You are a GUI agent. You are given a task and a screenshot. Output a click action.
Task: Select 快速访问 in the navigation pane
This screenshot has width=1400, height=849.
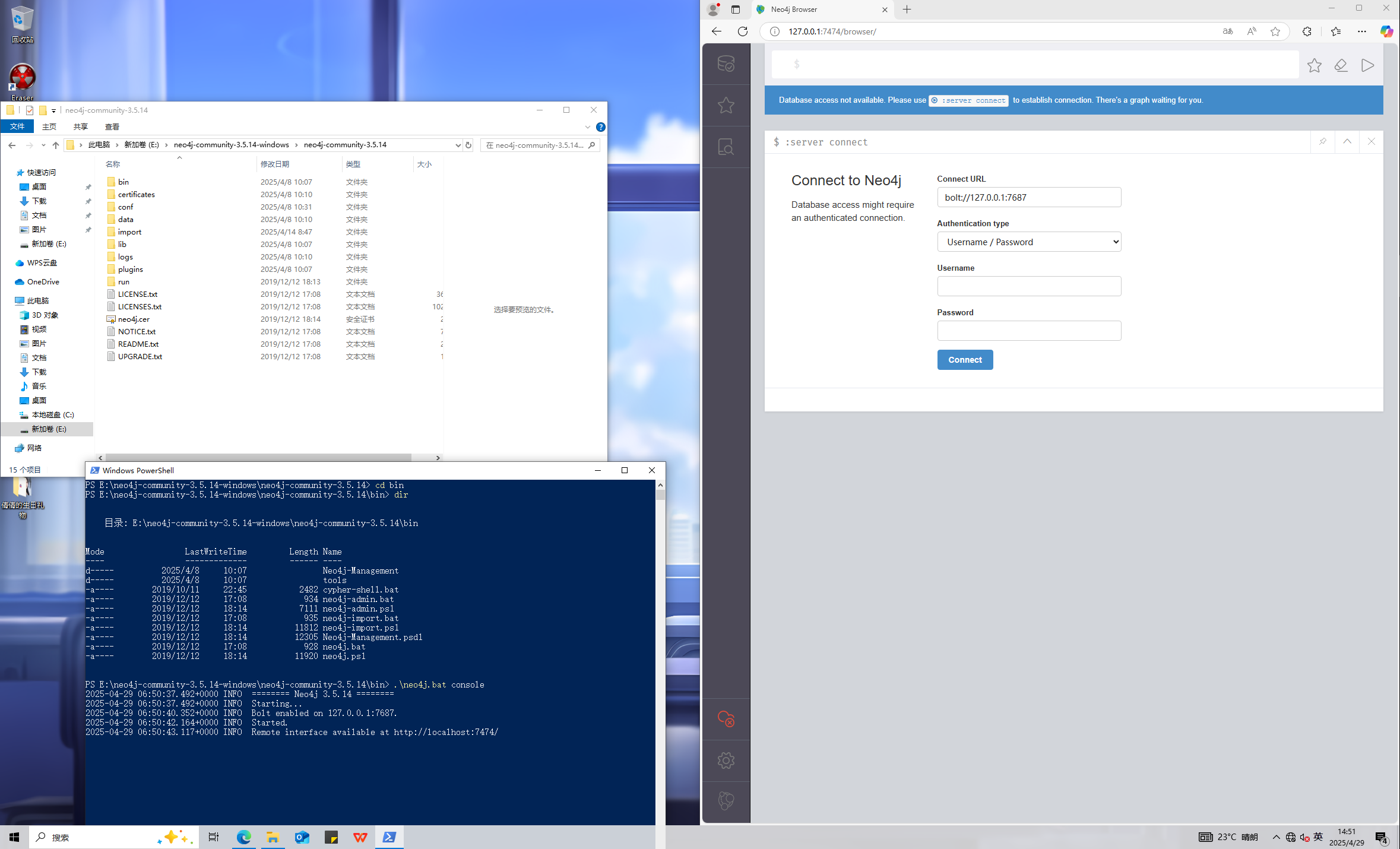click(x=41, y=172)
